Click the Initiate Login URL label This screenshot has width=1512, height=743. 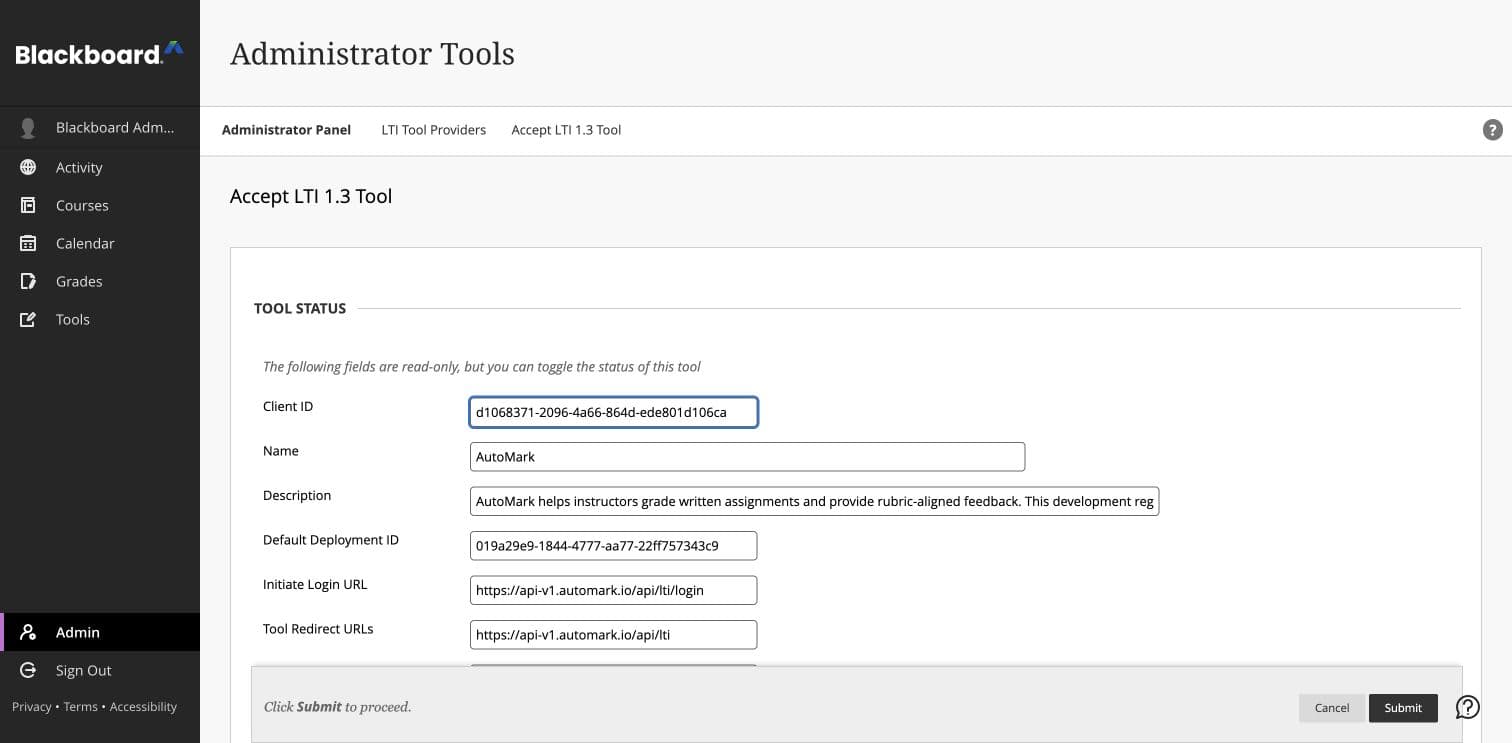[x=315, y=585]
